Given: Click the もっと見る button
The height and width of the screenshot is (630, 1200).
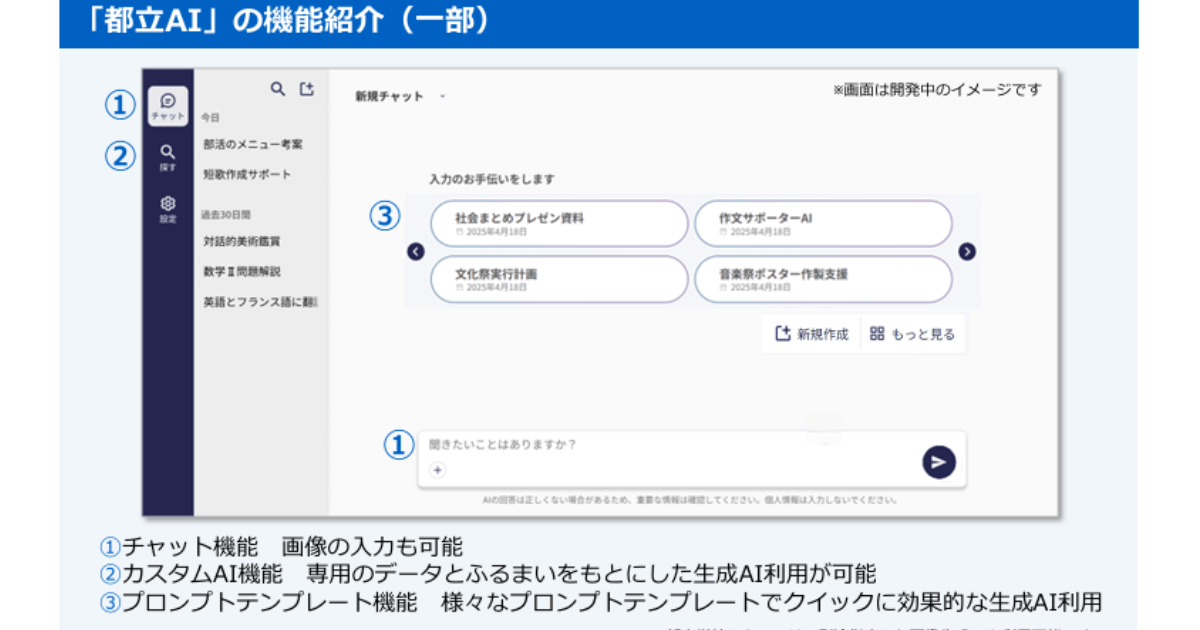Looking at the screenshot, I should 912,335.
